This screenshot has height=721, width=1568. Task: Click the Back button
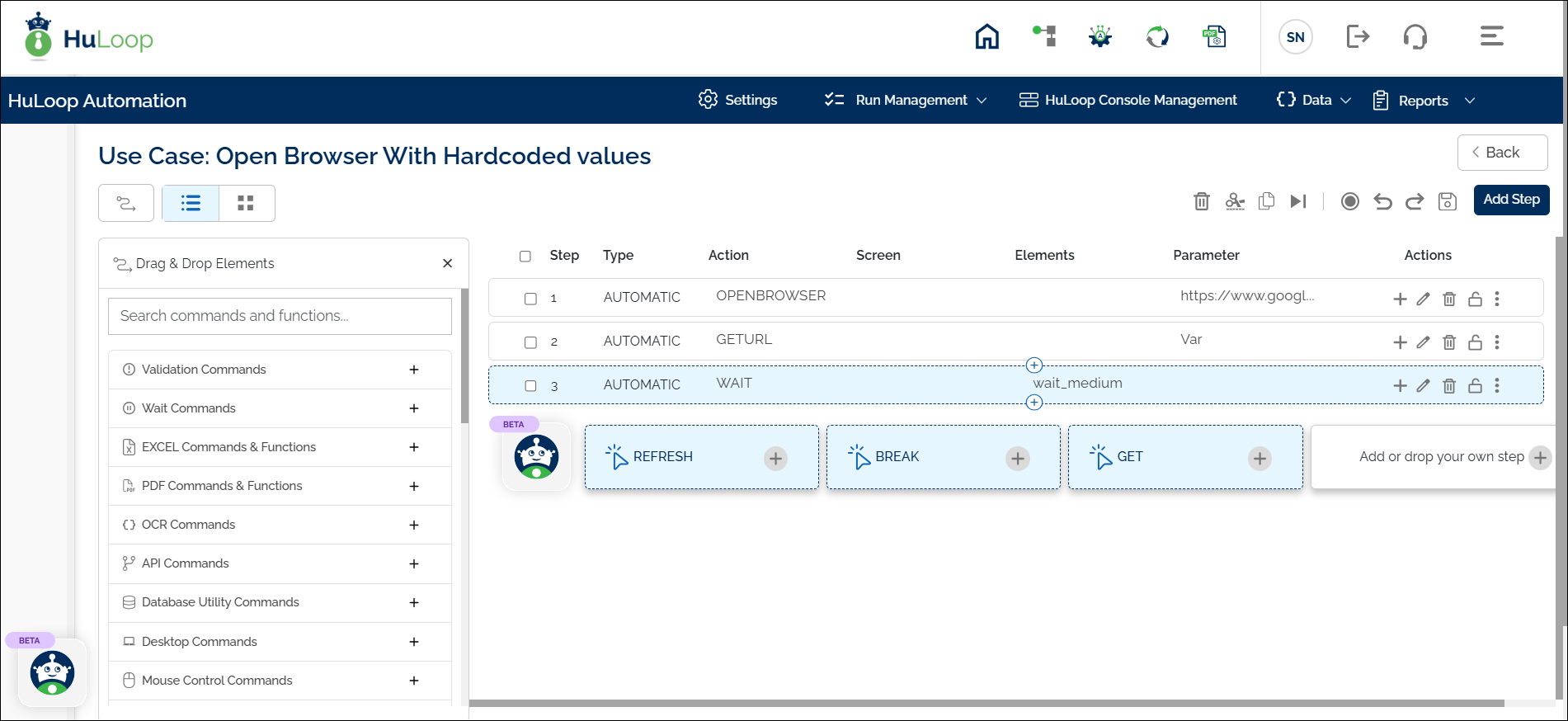click(1501, 153)
